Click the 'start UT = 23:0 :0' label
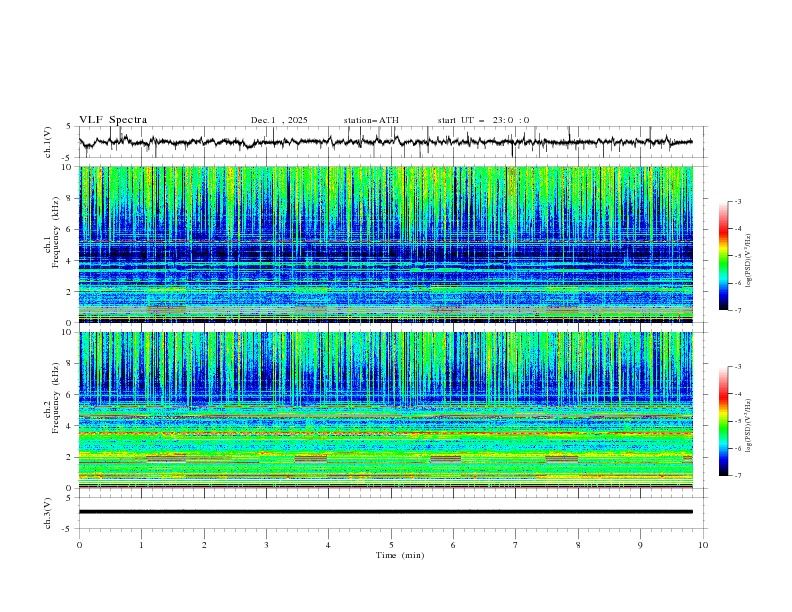 click(x=483, y=120)
